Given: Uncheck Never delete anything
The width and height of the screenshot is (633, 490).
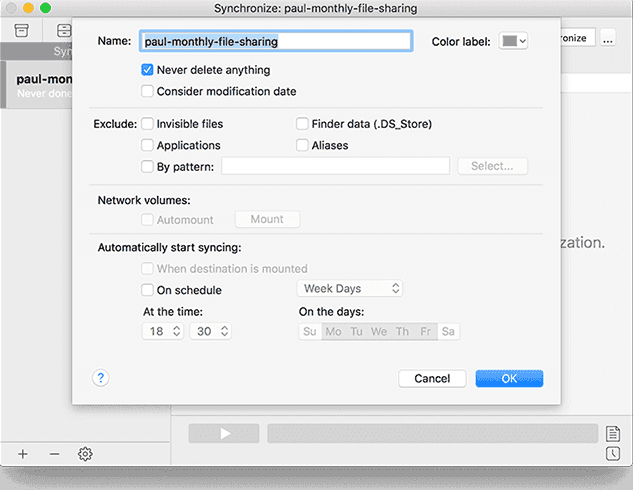Looking at the screenshot, I should point(148,70).
